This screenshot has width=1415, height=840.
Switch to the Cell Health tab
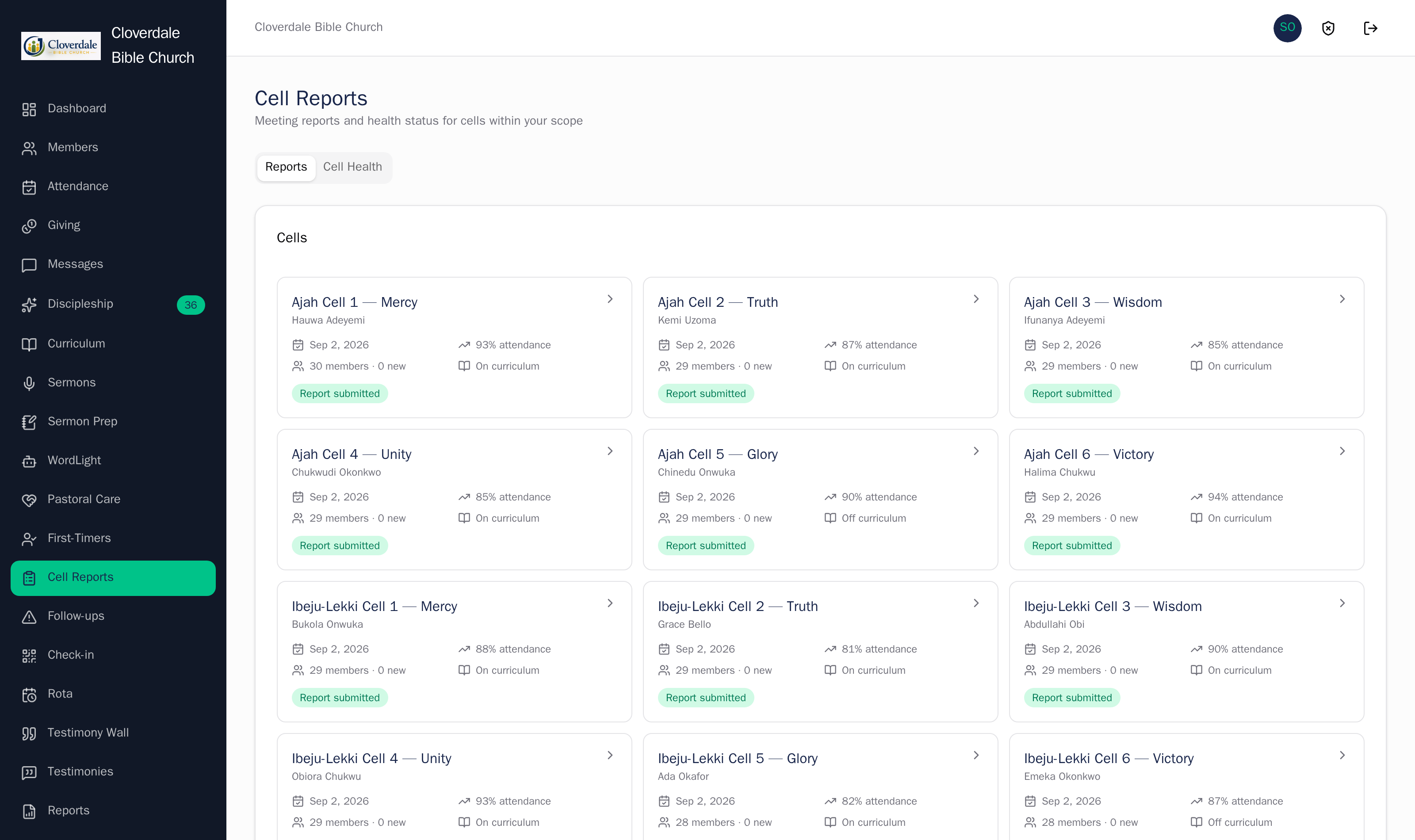(x=352, y=167)
